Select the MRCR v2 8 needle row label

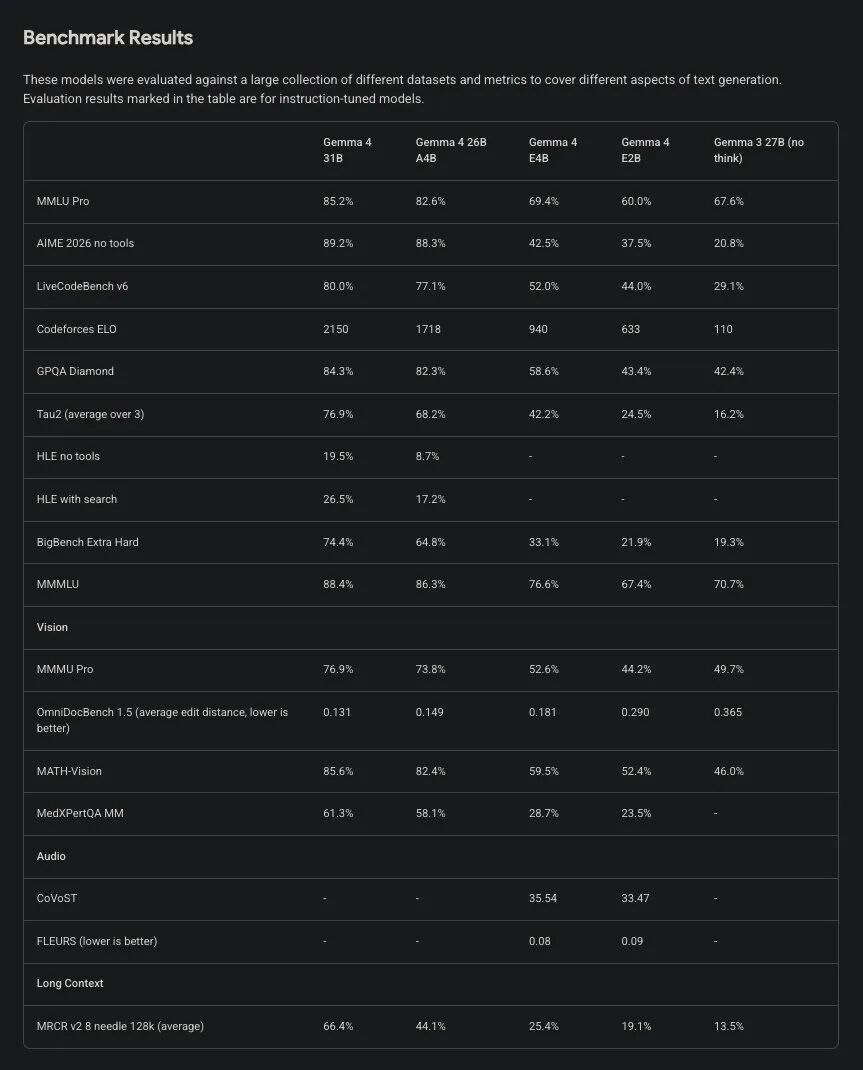click(x=120, y=1026)
